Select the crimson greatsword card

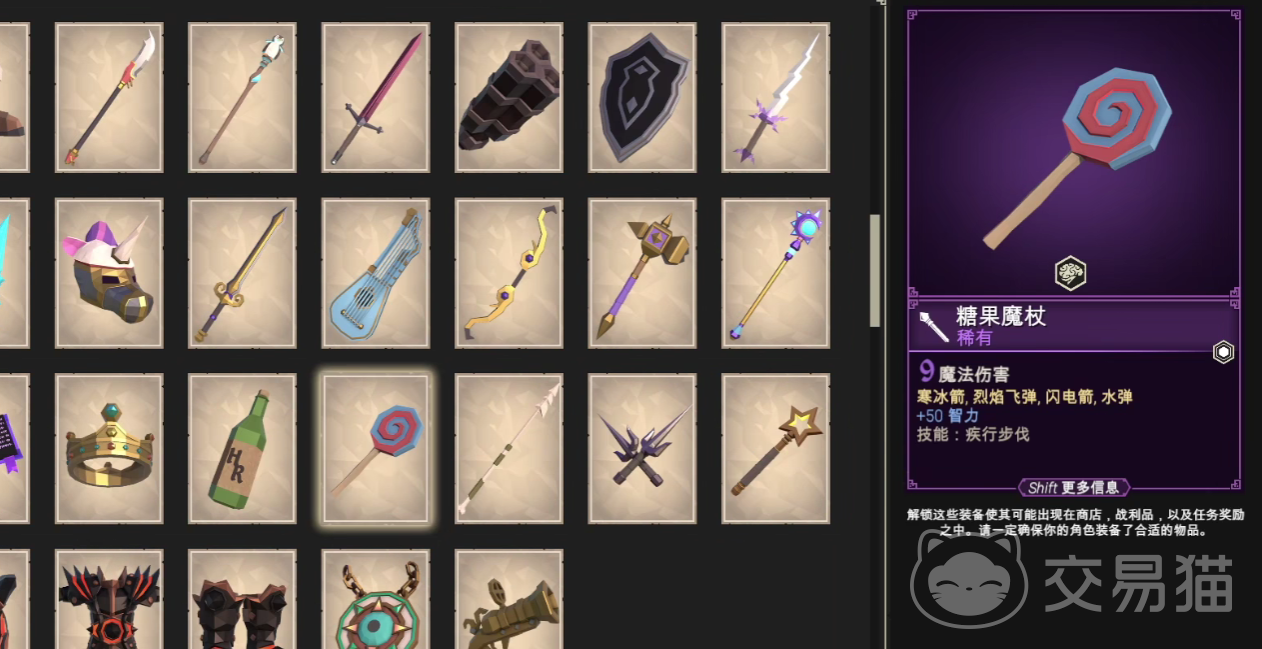pos(375,97)
